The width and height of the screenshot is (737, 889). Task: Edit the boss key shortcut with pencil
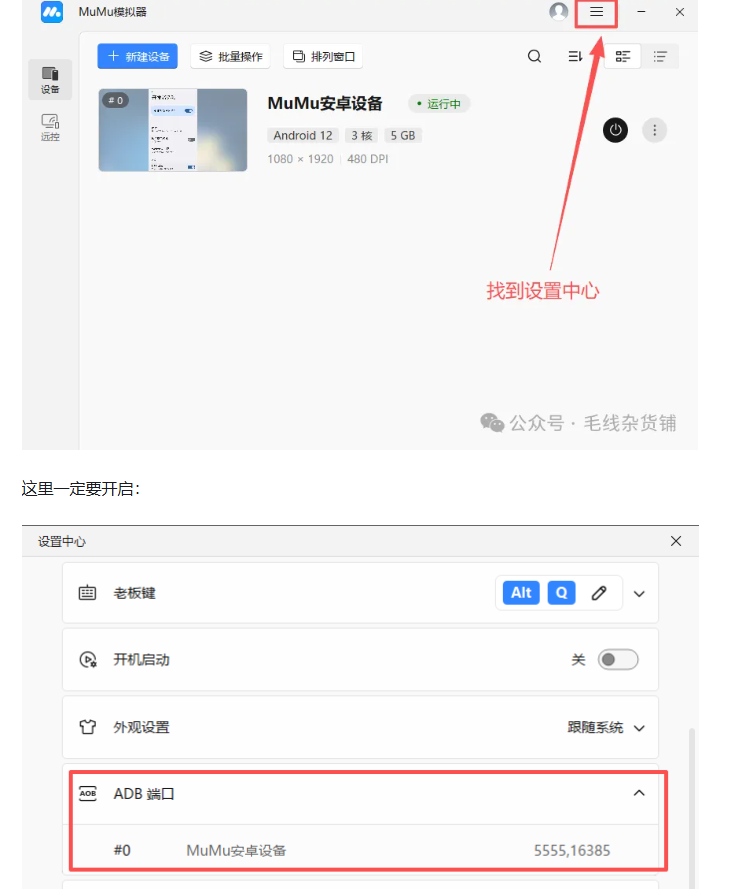599,593
